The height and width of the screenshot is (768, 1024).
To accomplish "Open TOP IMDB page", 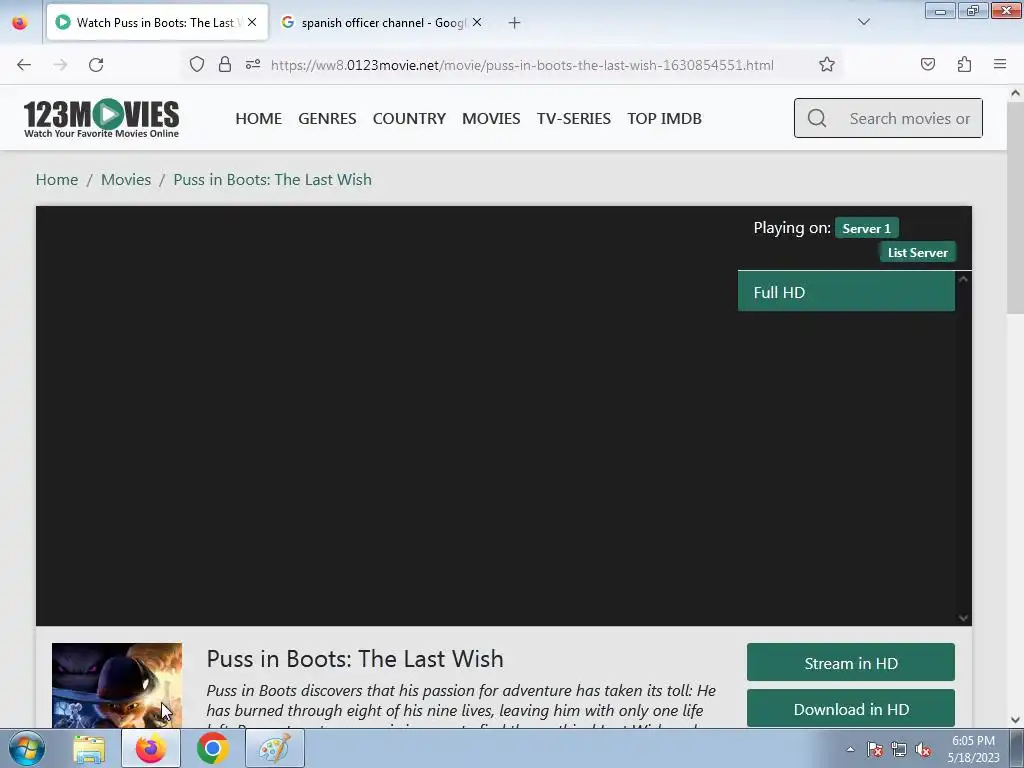I will click(x=665, y=118).
